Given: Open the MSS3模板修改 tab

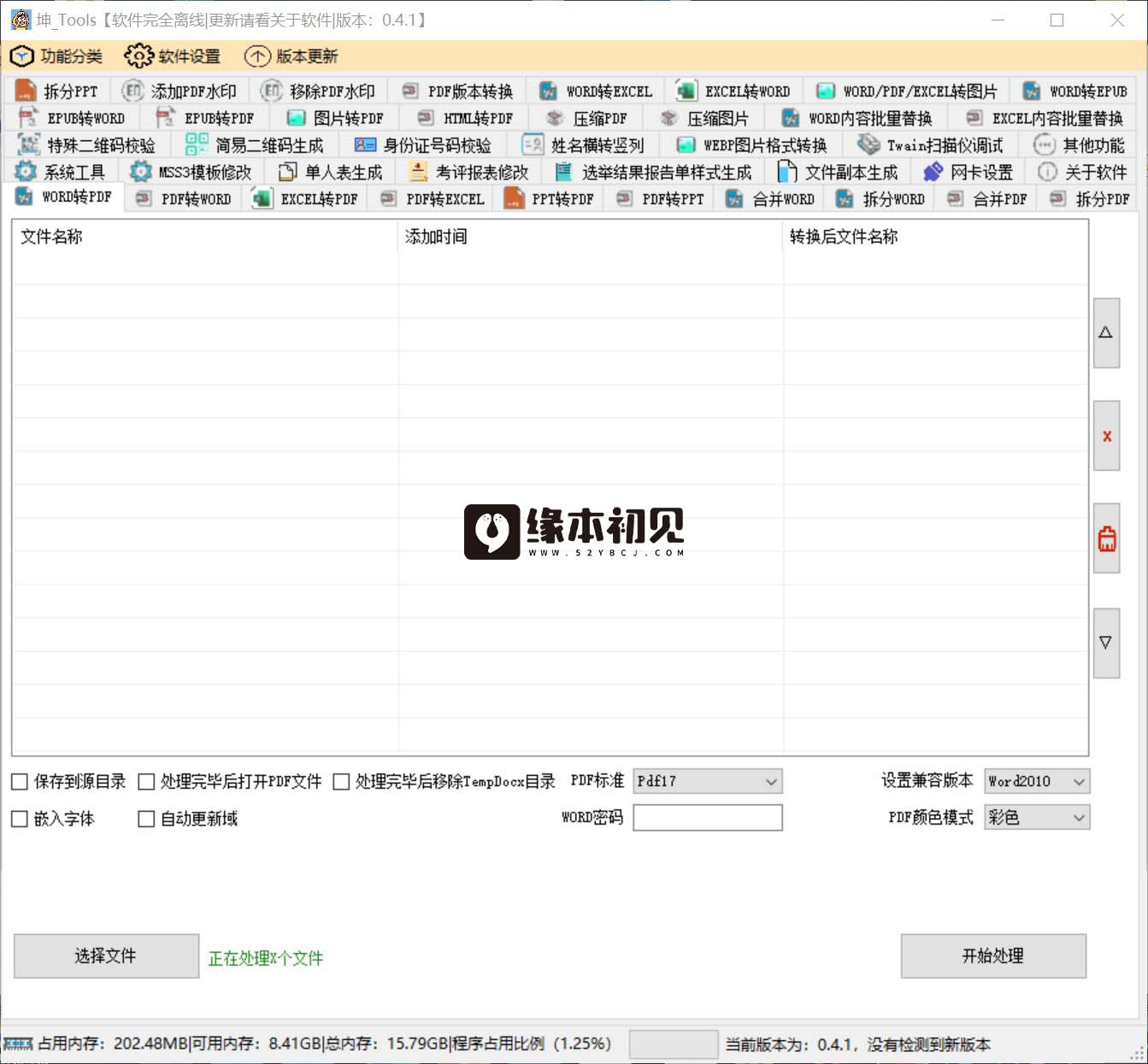Looking at the screenshot, I should coord(191,172).
